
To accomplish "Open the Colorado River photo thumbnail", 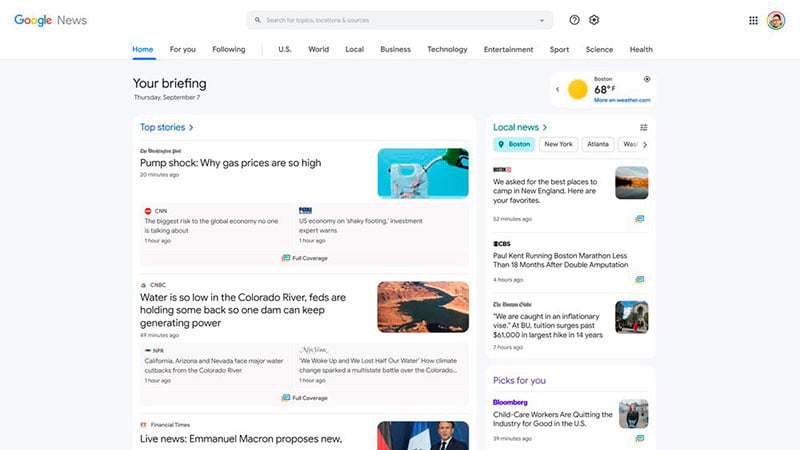I will tap(423, 307).
